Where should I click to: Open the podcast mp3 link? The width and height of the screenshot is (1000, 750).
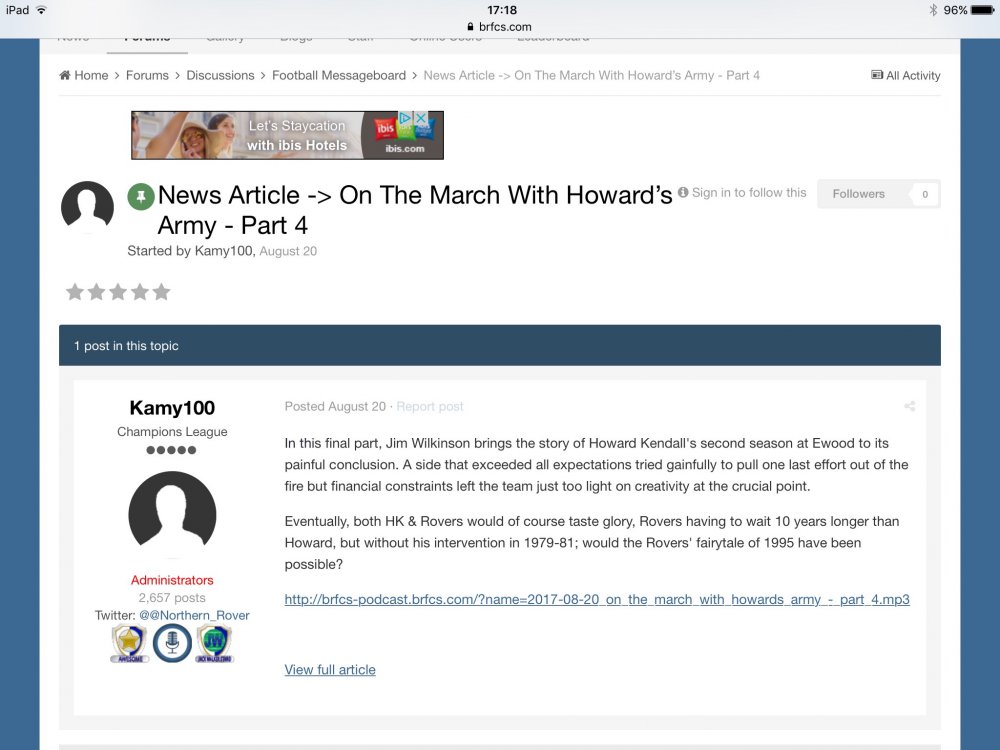(x=597, y=600)
